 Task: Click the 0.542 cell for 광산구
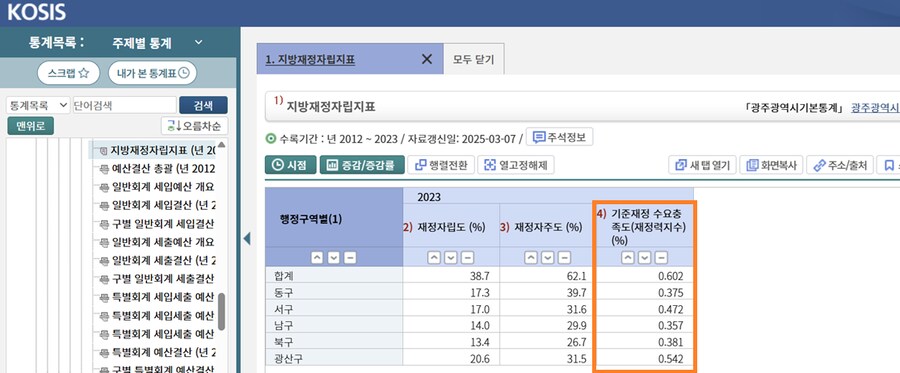644,359
